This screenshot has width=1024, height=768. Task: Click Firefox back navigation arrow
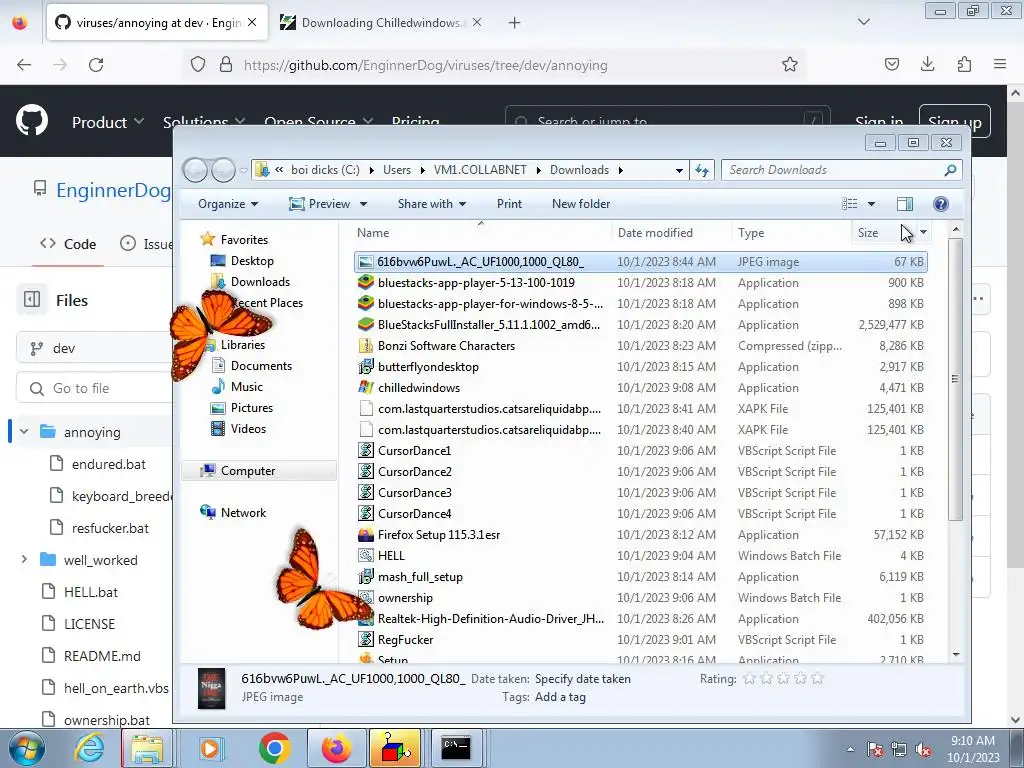(x=24, y=65)
